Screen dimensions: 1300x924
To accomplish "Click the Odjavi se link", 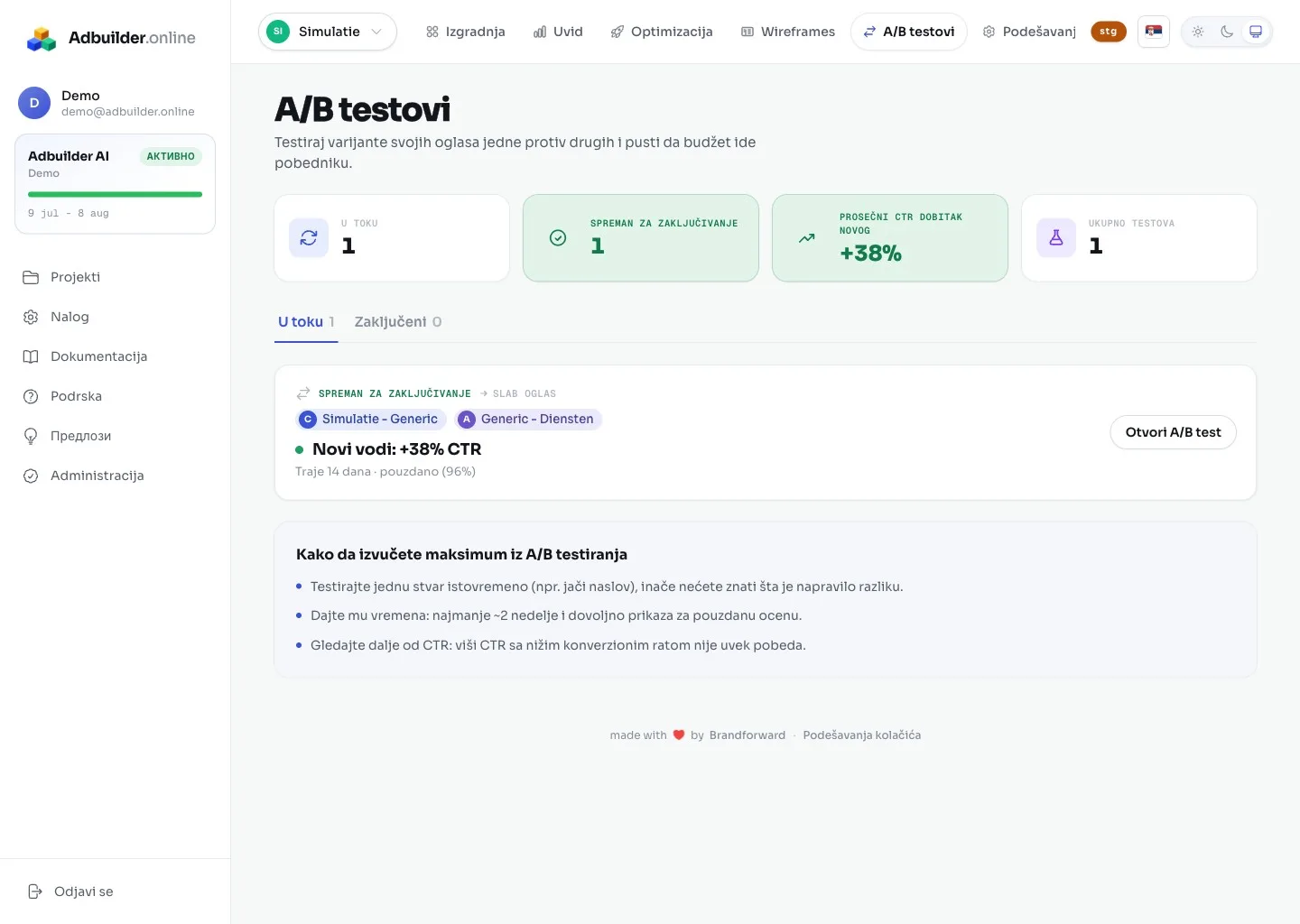I will click(70, 892).
